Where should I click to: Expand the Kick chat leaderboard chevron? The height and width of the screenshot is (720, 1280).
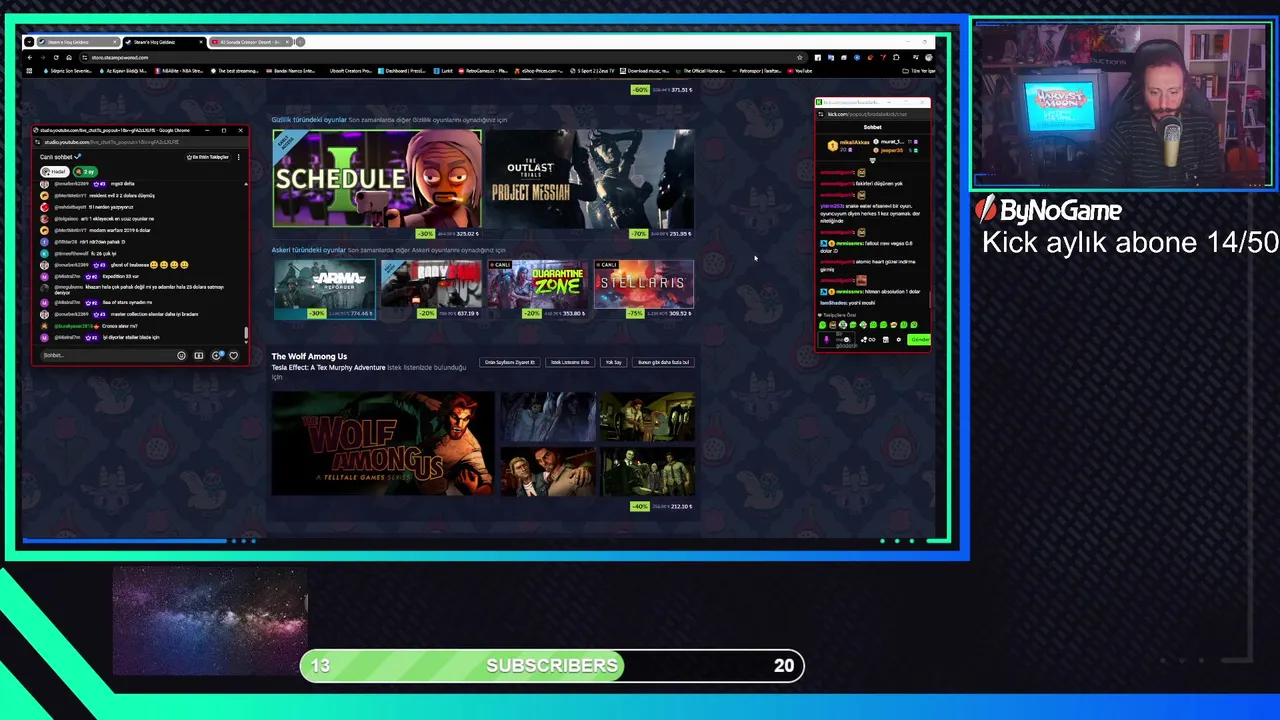click(x=872, y=160)
